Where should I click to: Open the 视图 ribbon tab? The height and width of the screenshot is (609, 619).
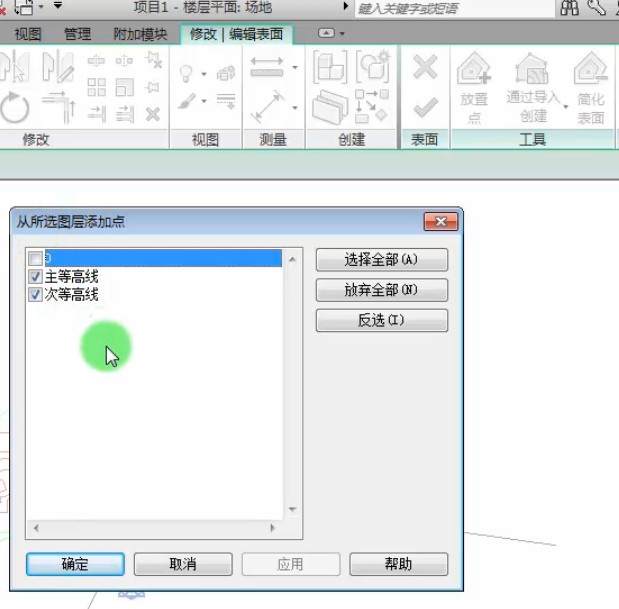pos(28,34)
